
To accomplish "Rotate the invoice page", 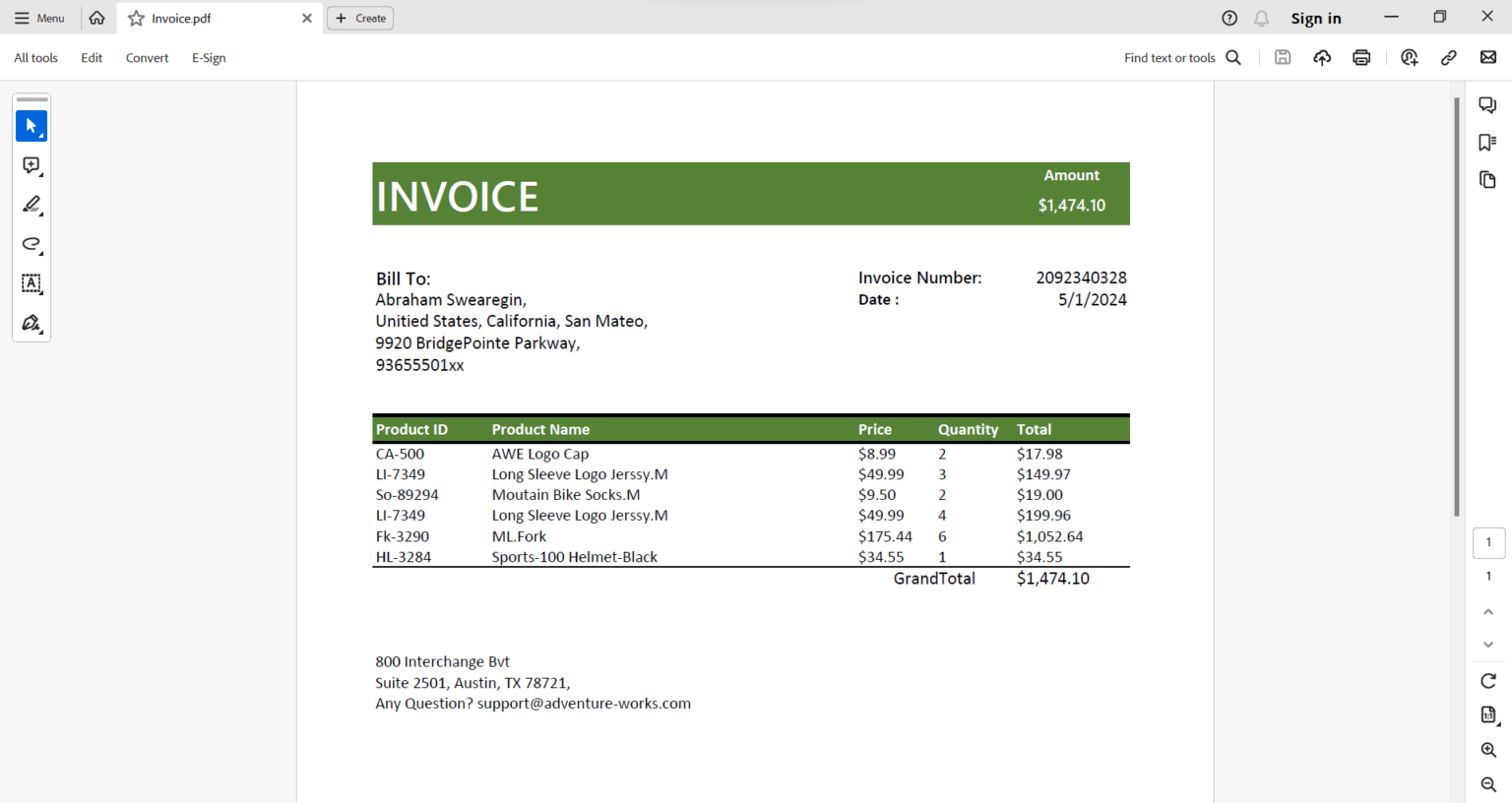I will 1487,680.
